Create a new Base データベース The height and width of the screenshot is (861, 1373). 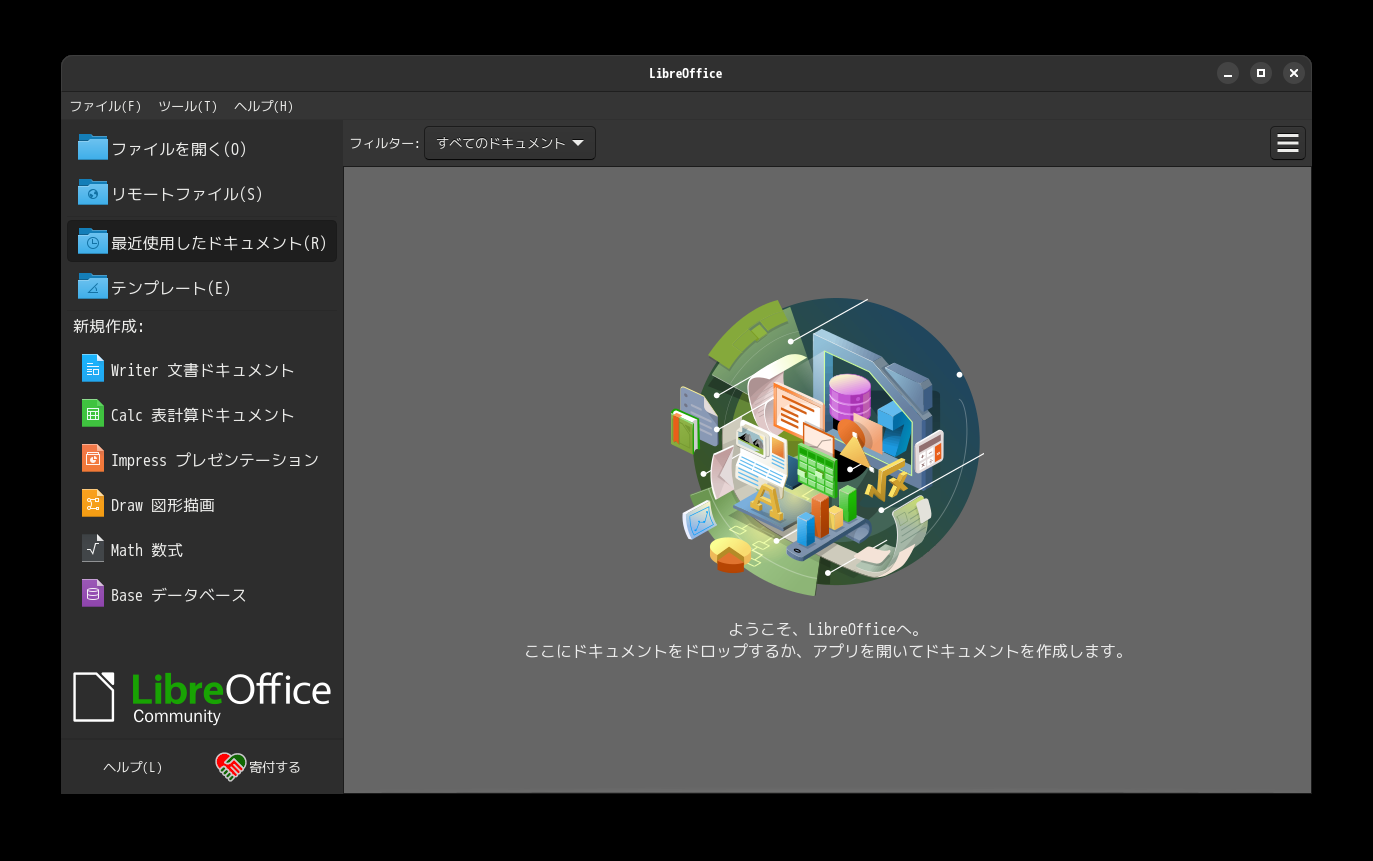point(202,594)
